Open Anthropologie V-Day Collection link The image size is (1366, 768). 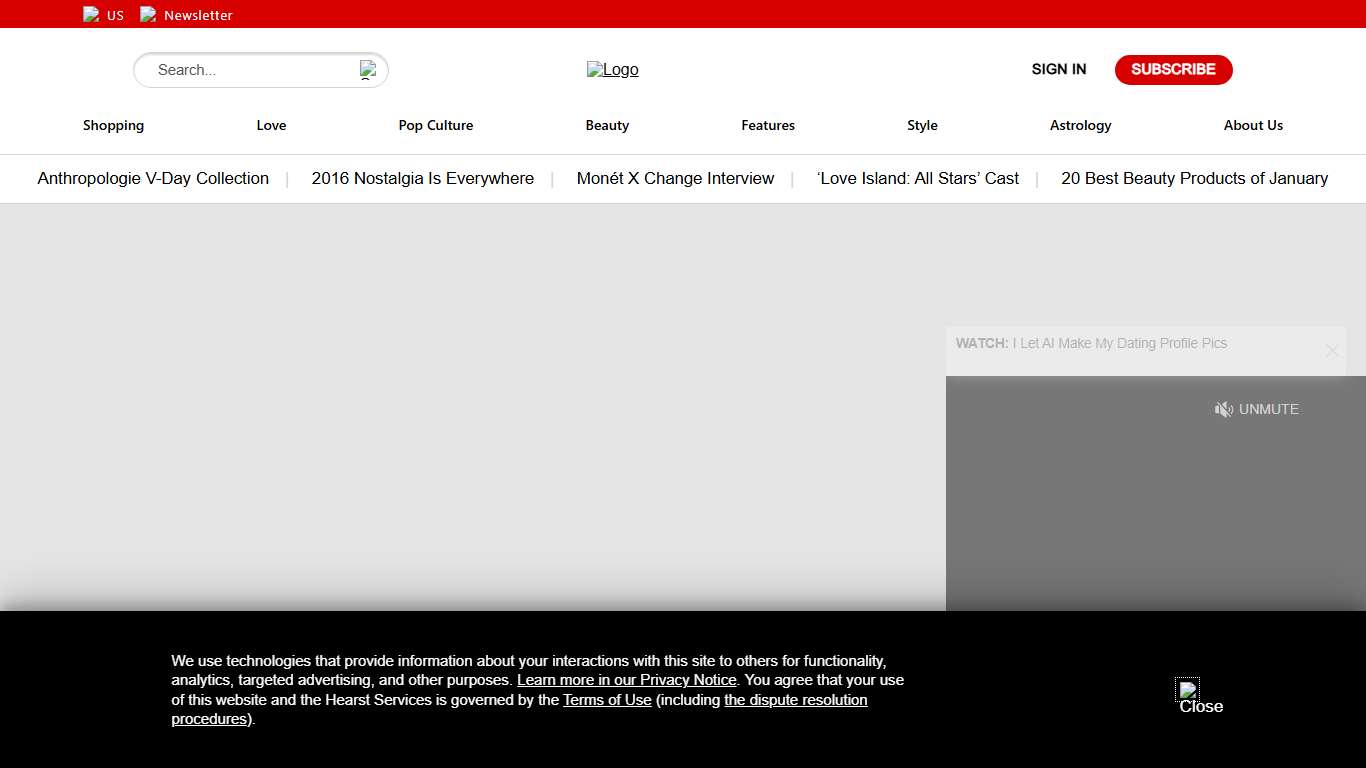click(x=153, y=178)
